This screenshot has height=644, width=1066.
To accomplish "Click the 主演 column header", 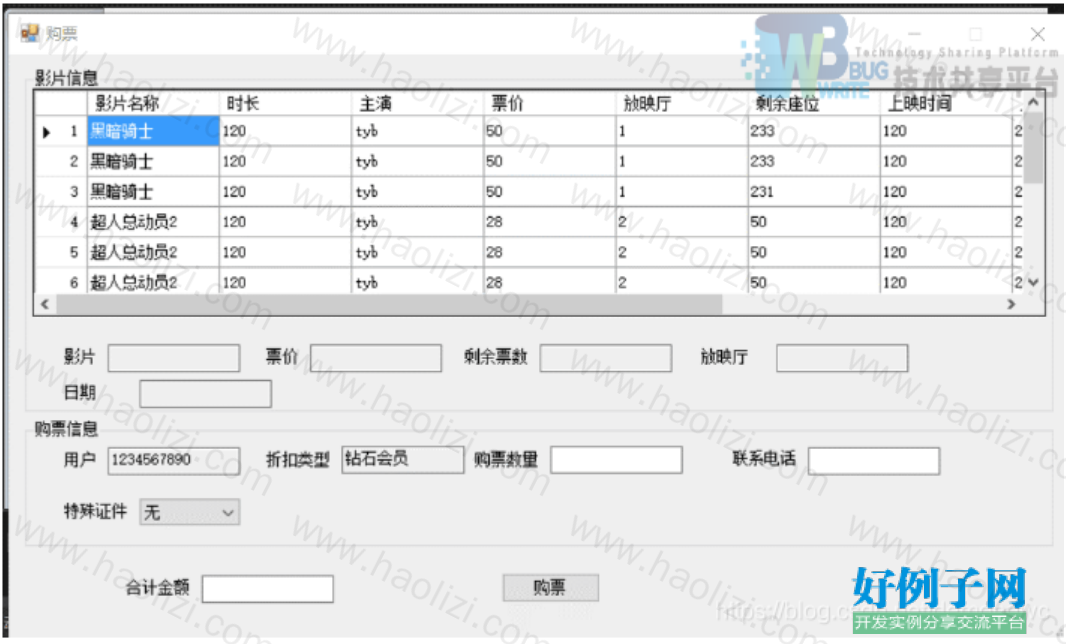I will (x=417, y=103).
